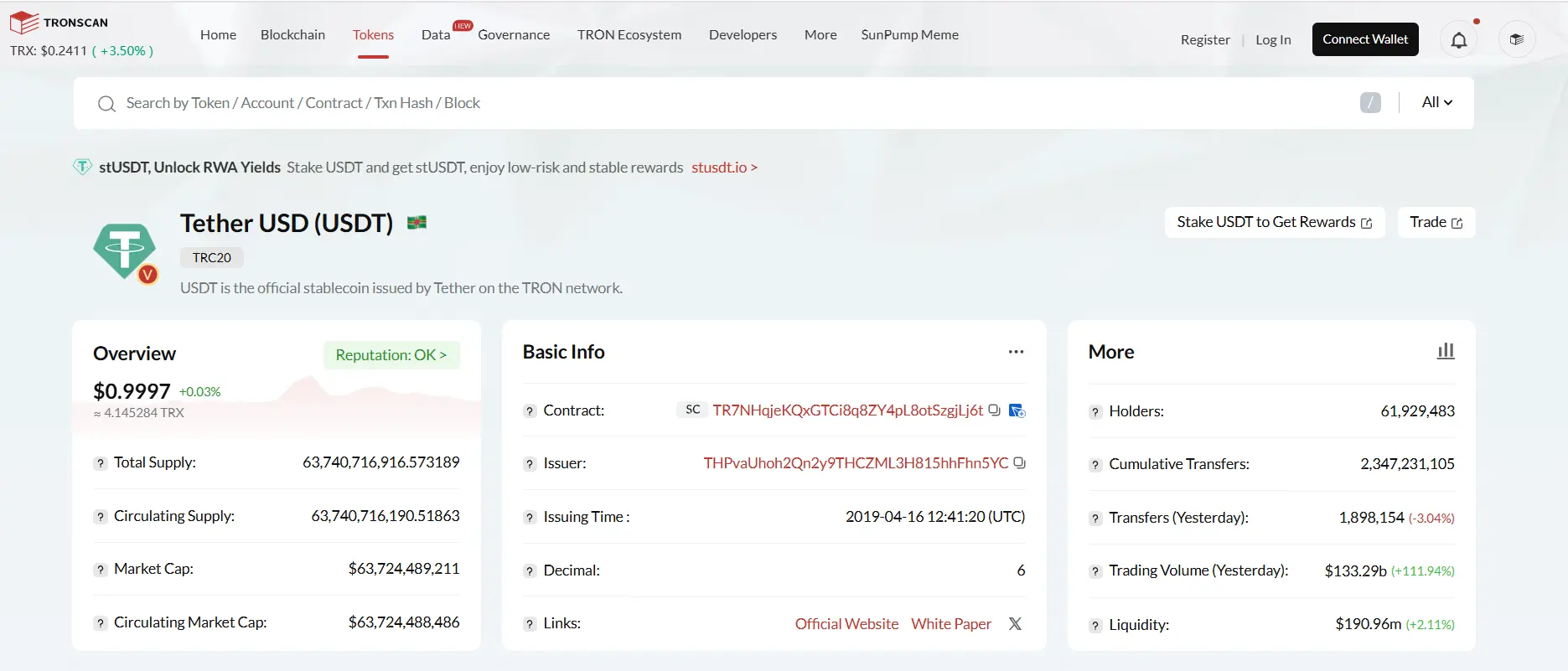1568x671 pixels.
Task: Copy the issuer address
Action: point(1019,463)
